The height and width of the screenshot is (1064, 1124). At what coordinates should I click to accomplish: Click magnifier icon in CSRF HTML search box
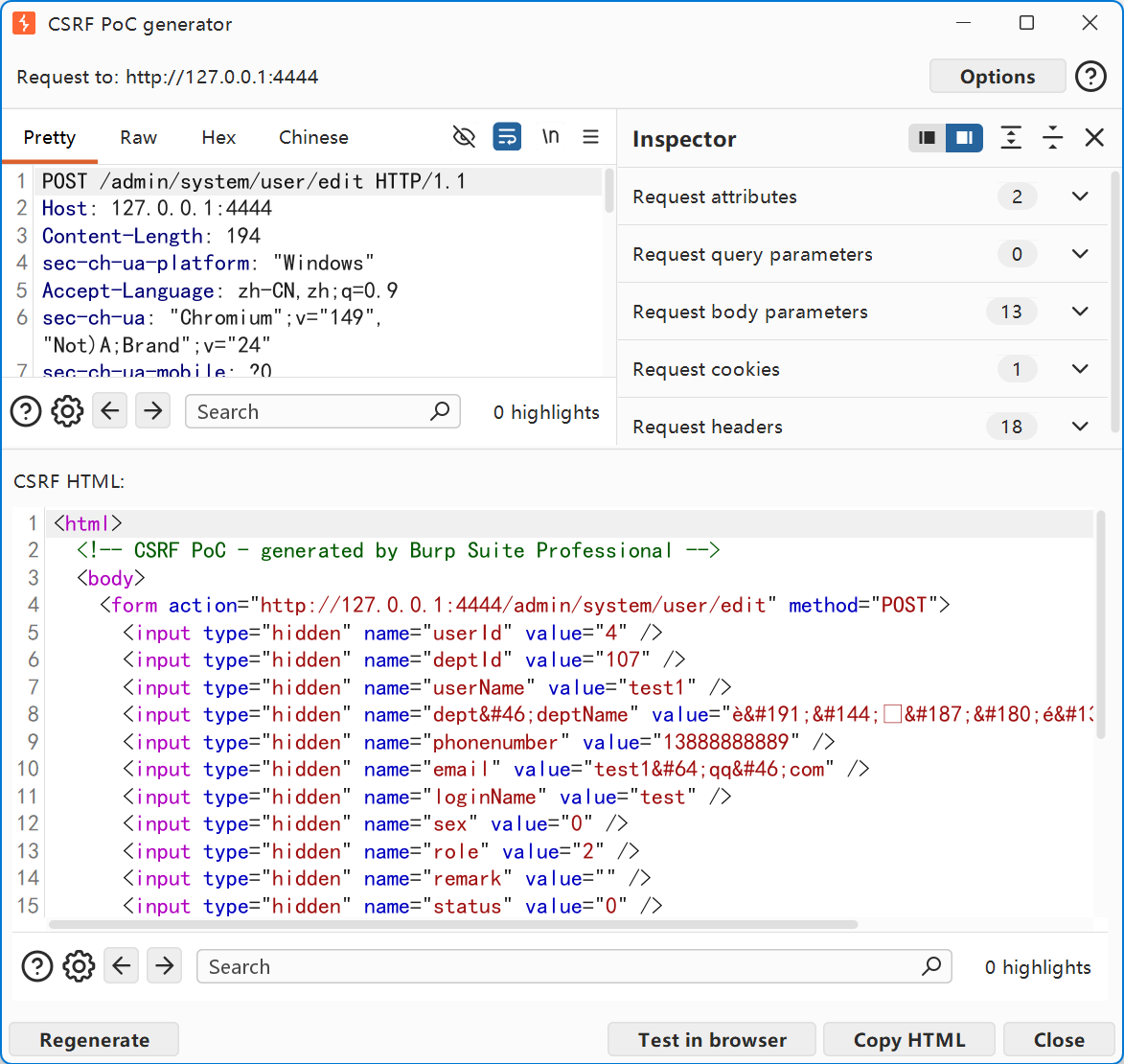[932, 966]
